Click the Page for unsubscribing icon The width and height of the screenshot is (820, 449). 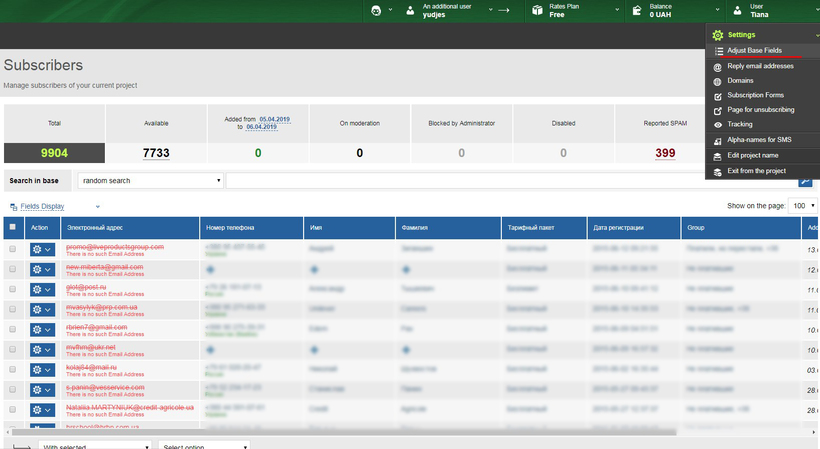coord(718,111)
